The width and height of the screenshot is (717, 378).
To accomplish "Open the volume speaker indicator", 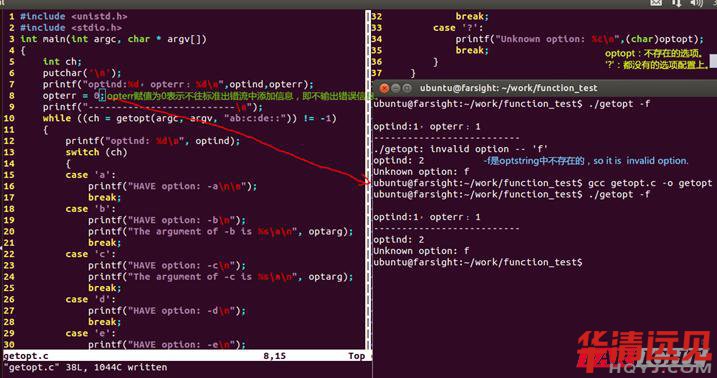I will point(696,3).
